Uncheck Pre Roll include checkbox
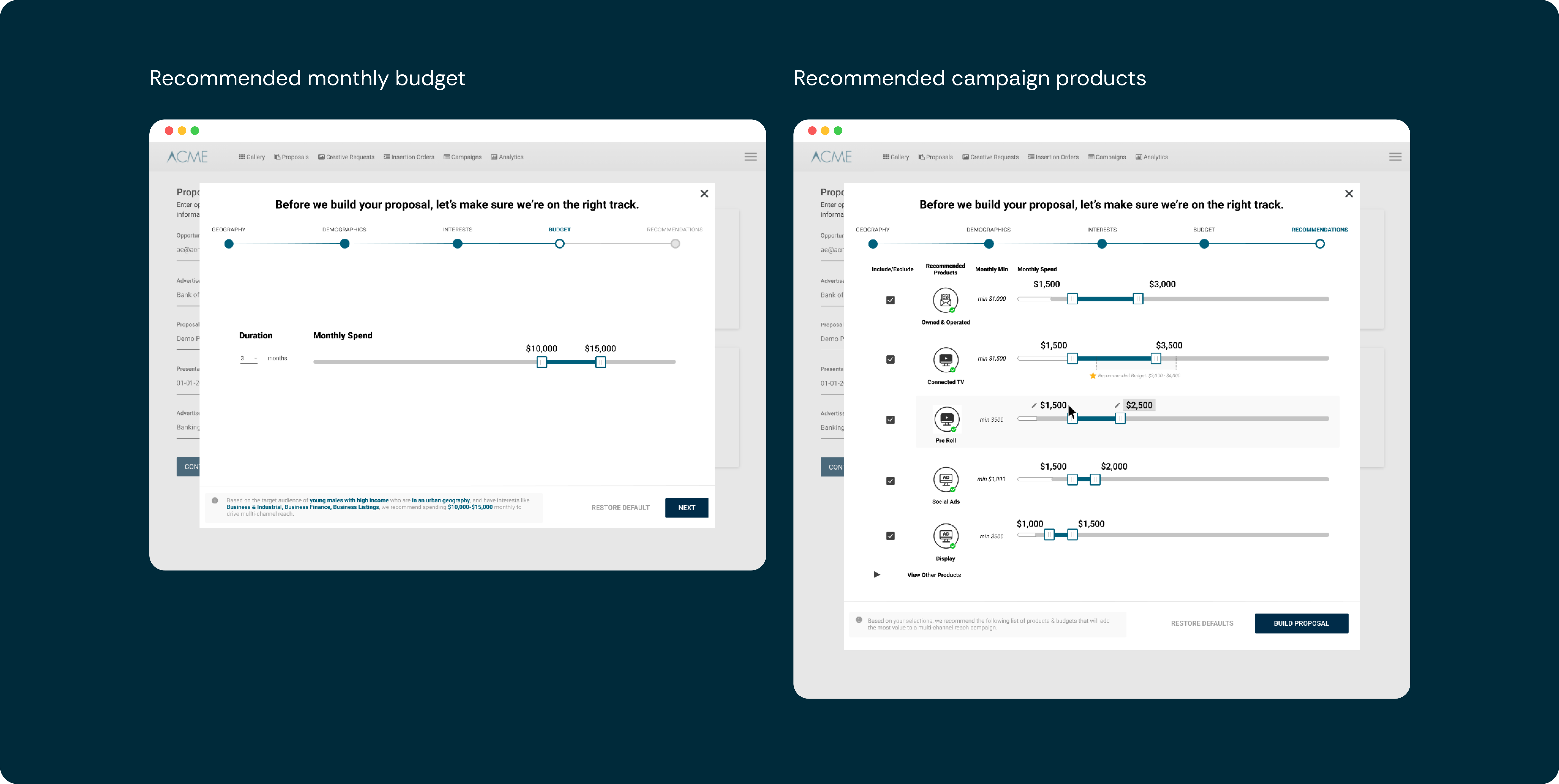The image size is (1559, 784). point(890,420)
